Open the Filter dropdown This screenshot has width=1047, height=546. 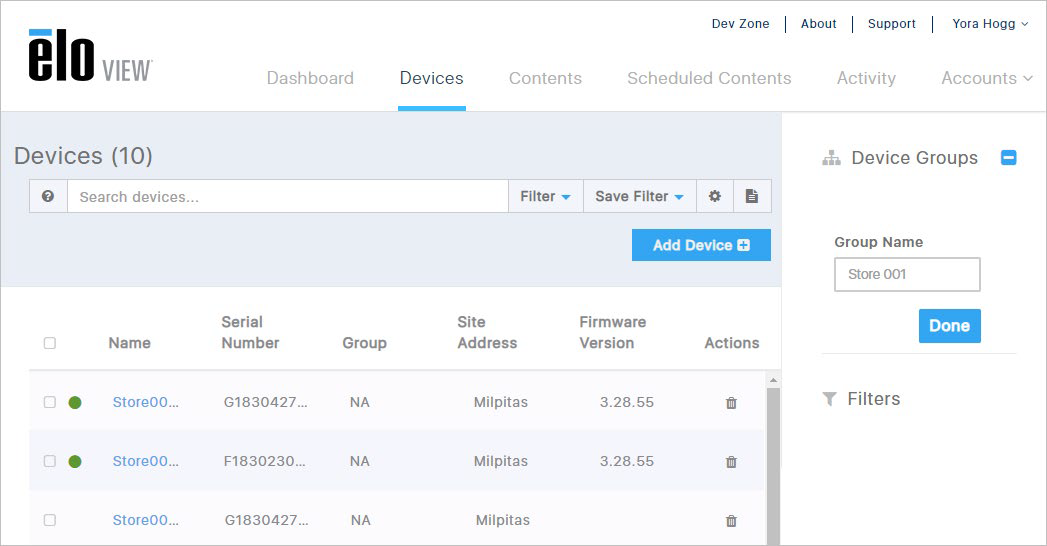click(546, 196)
